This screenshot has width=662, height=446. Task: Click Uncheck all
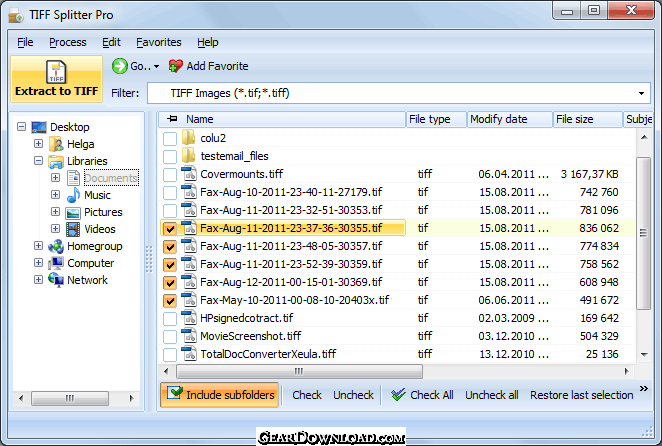coord(492,395)
